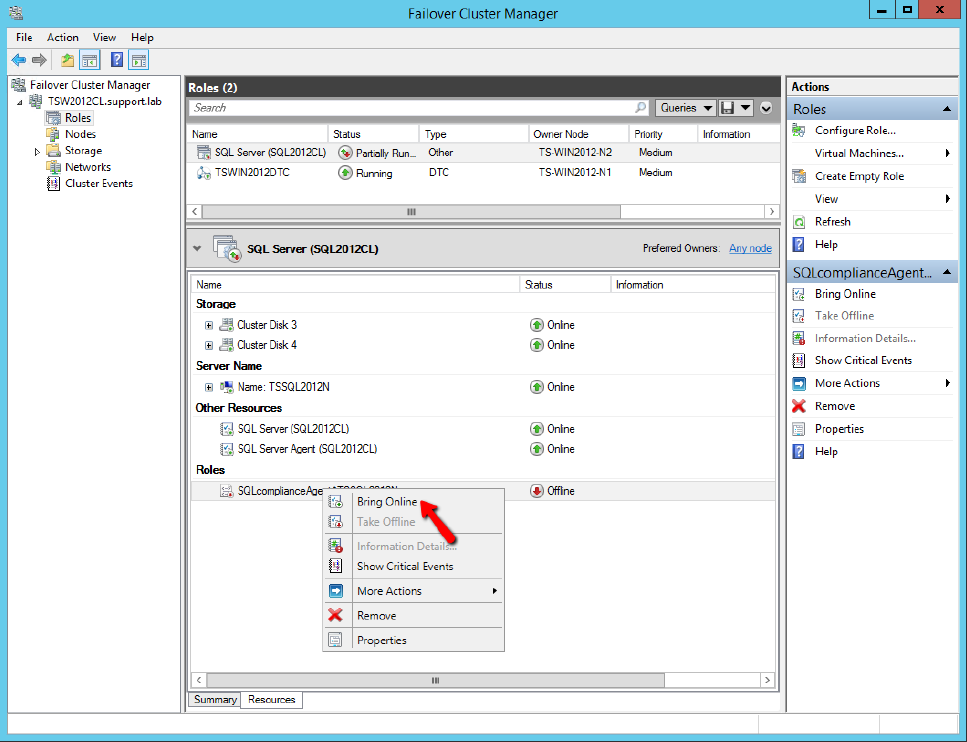Image resolution: width=967 pixels, height=742 pixels.
Task: Switch to the Resources tab
Action: point(271,699)
